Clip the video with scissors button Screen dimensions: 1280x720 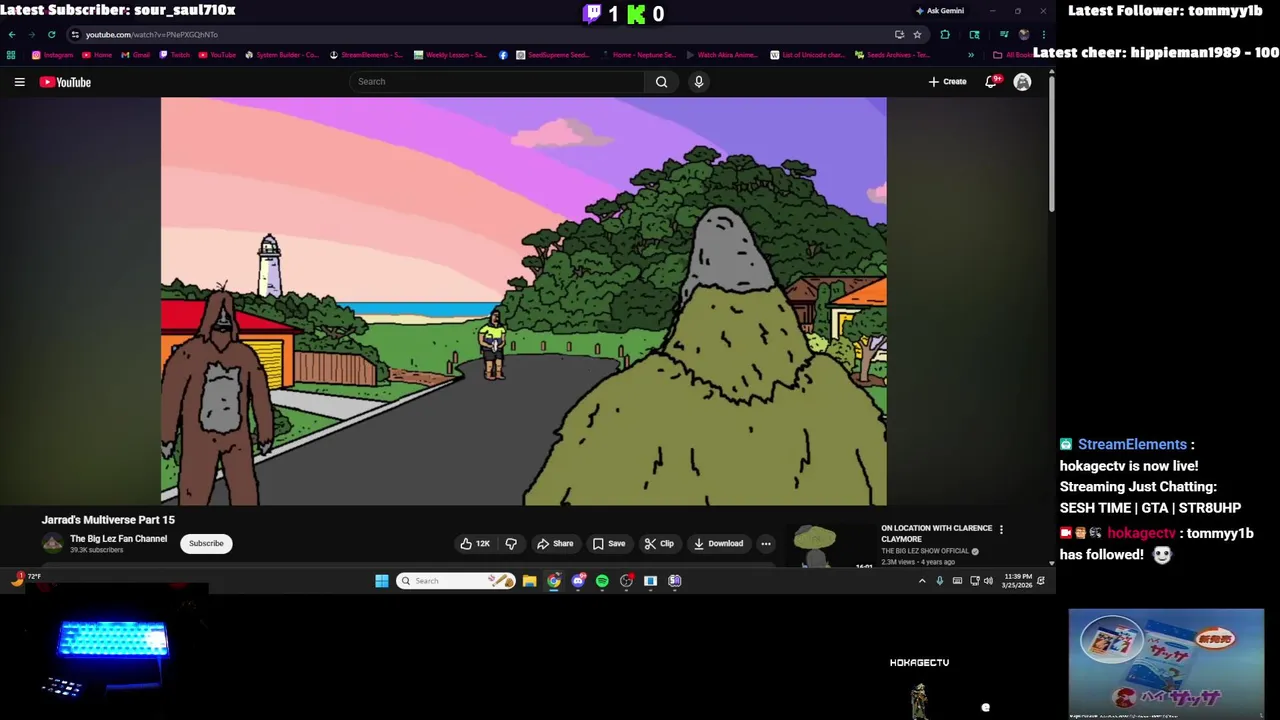pyautogui.click(x=659, y=544)
